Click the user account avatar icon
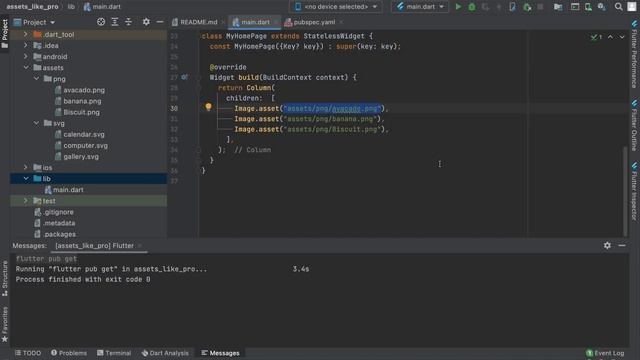Image resolution: width=640 pixels, height=360 pixels. click(x=632, y=7)
